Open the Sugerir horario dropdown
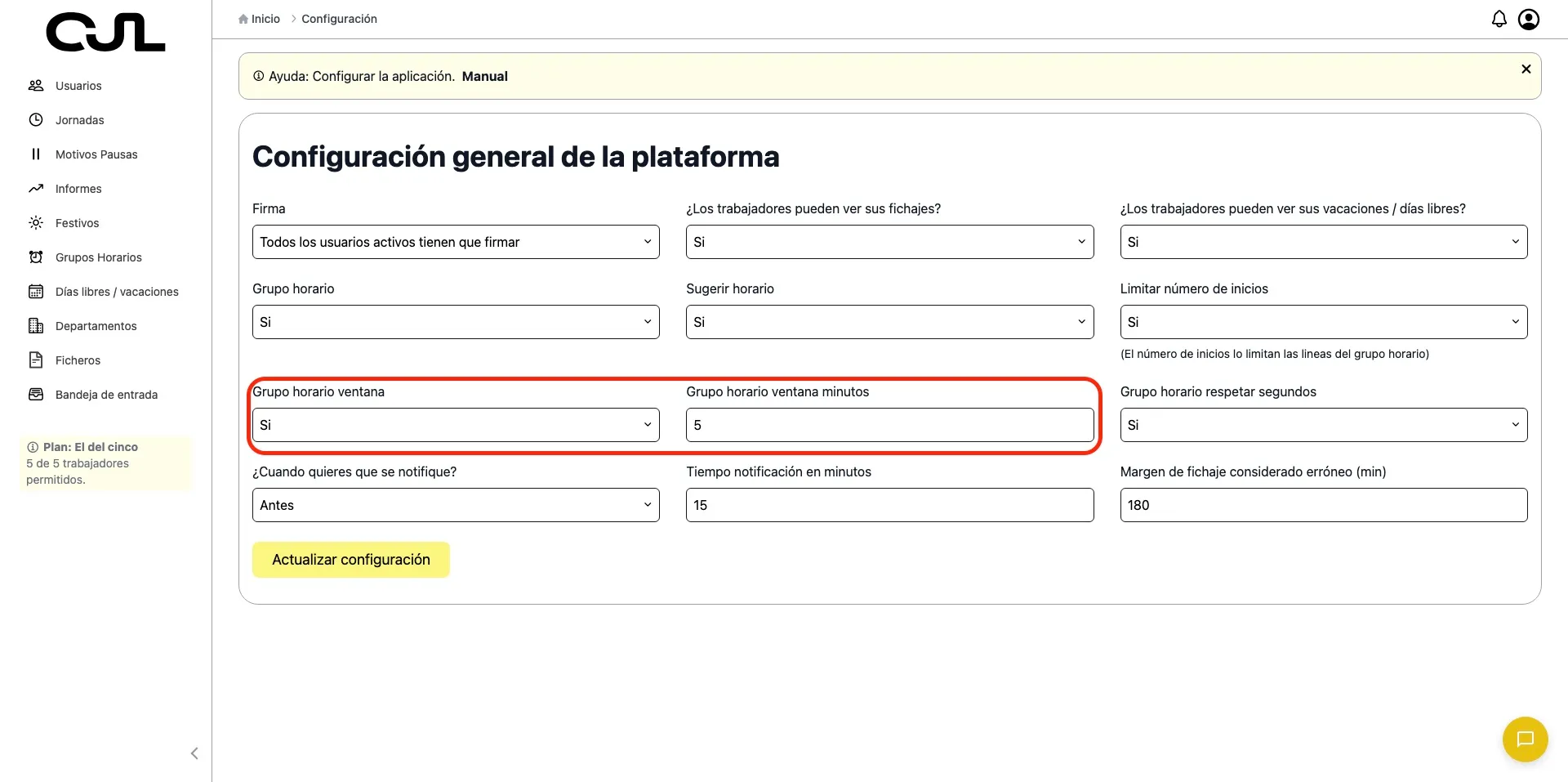This screenshot has height=782, width=1568. click(x=889, y=322)
